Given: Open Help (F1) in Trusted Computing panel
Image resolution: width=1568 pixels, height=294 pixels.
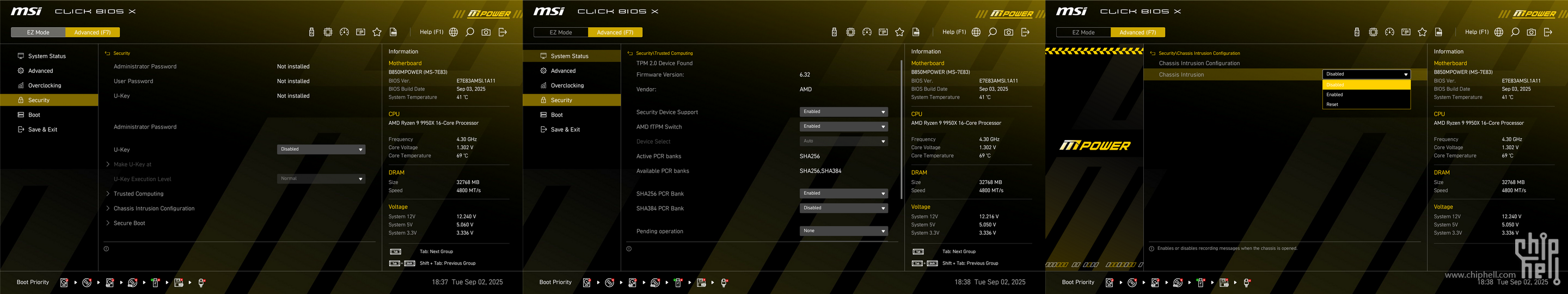Looking at the screenshot, I should tap(954, 32).
